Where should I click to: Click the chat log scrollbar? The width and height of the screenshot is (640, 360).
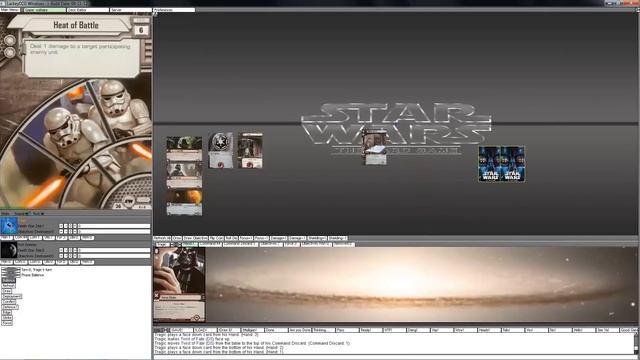tap(636, 343)
